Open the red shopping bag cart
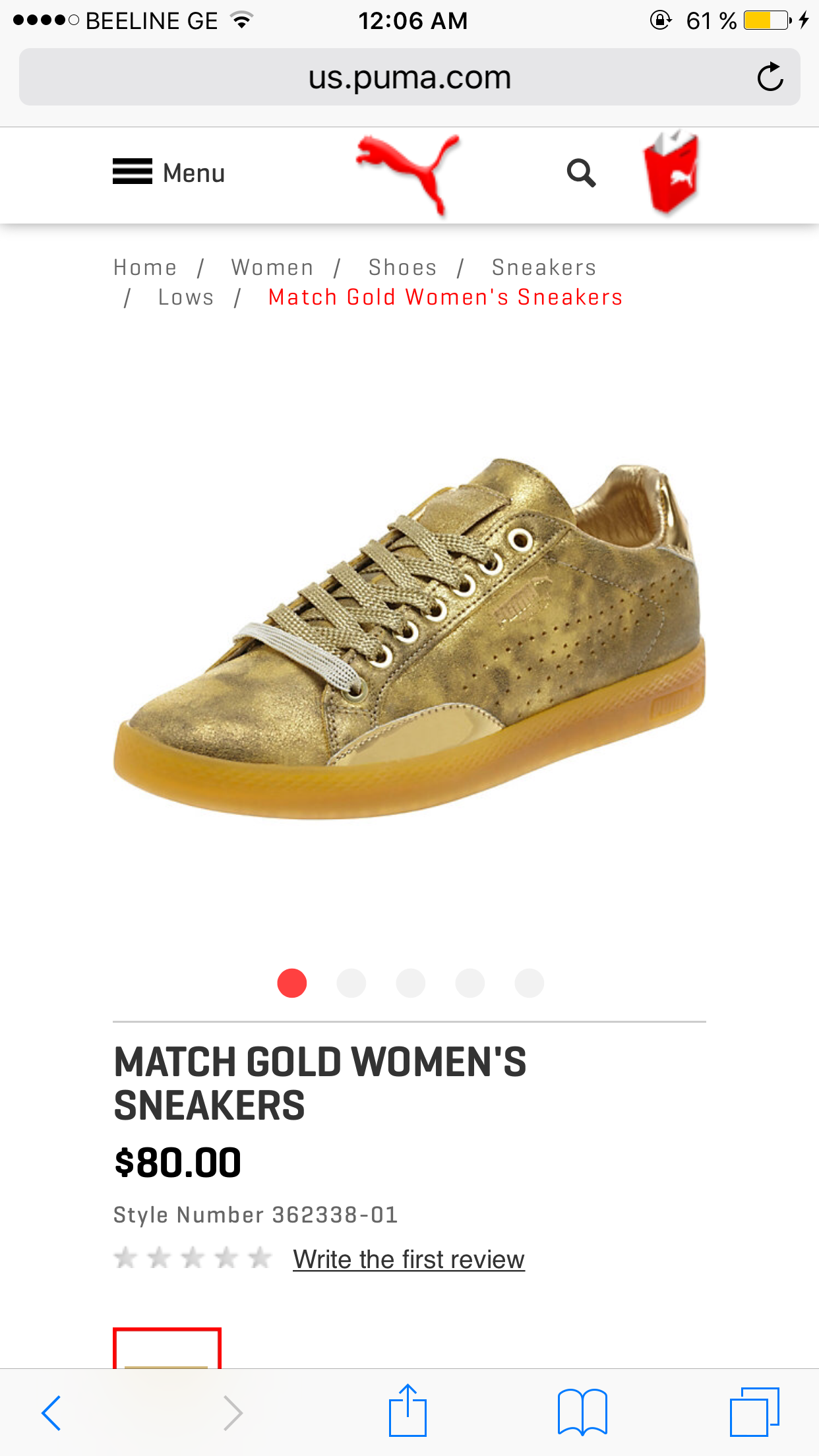The height and width of the screenshot is (1456, 819). tap(671, 171)
